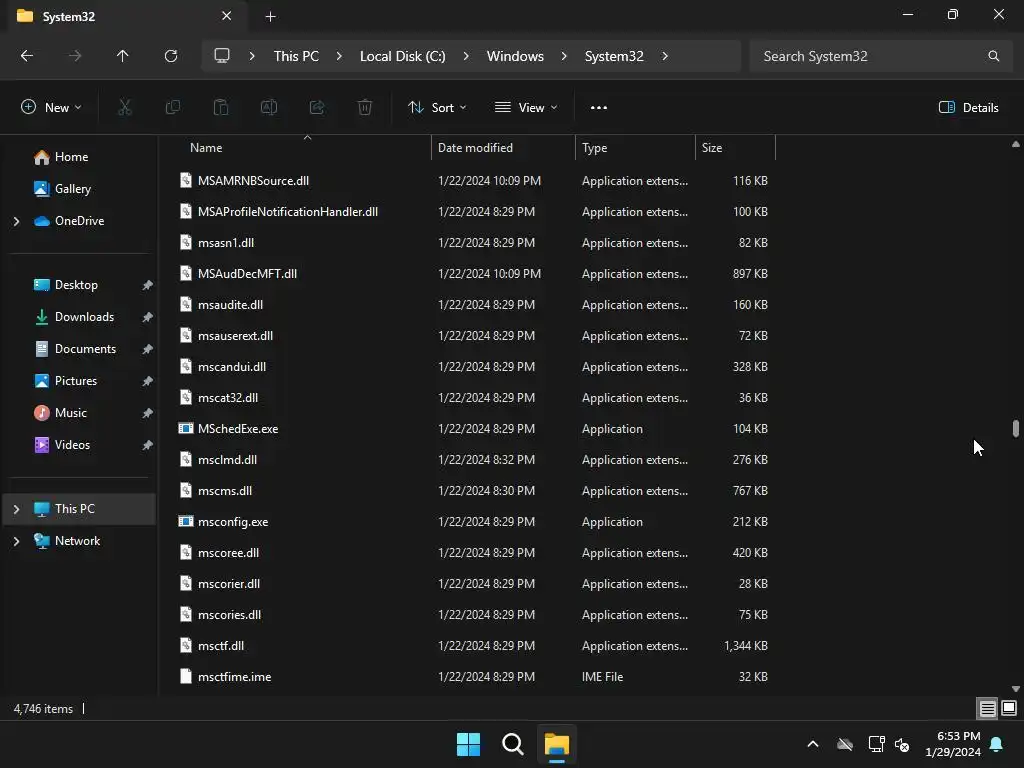This screenshot has width=1024, height=768.
Task: Open the See more ellipsis menu
Action: pyautogui.click(x=599, y=108)
